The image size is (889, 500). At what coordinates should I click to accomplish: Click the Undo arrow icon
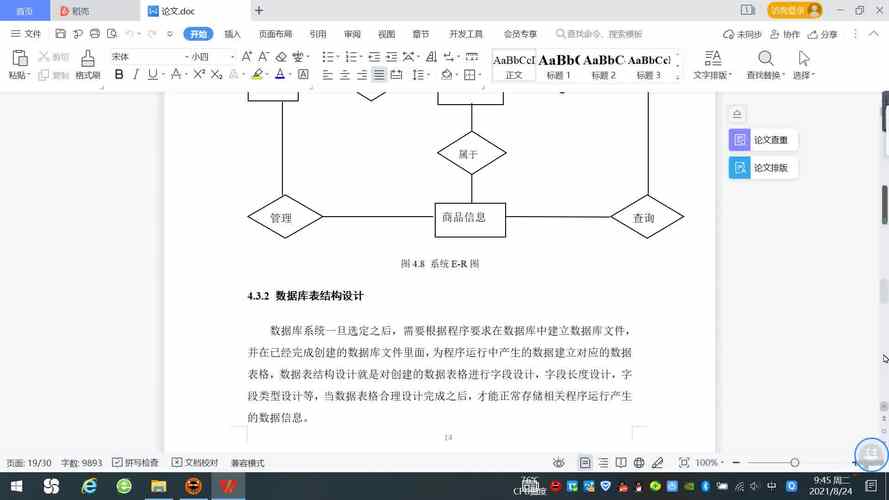(130, 34)
